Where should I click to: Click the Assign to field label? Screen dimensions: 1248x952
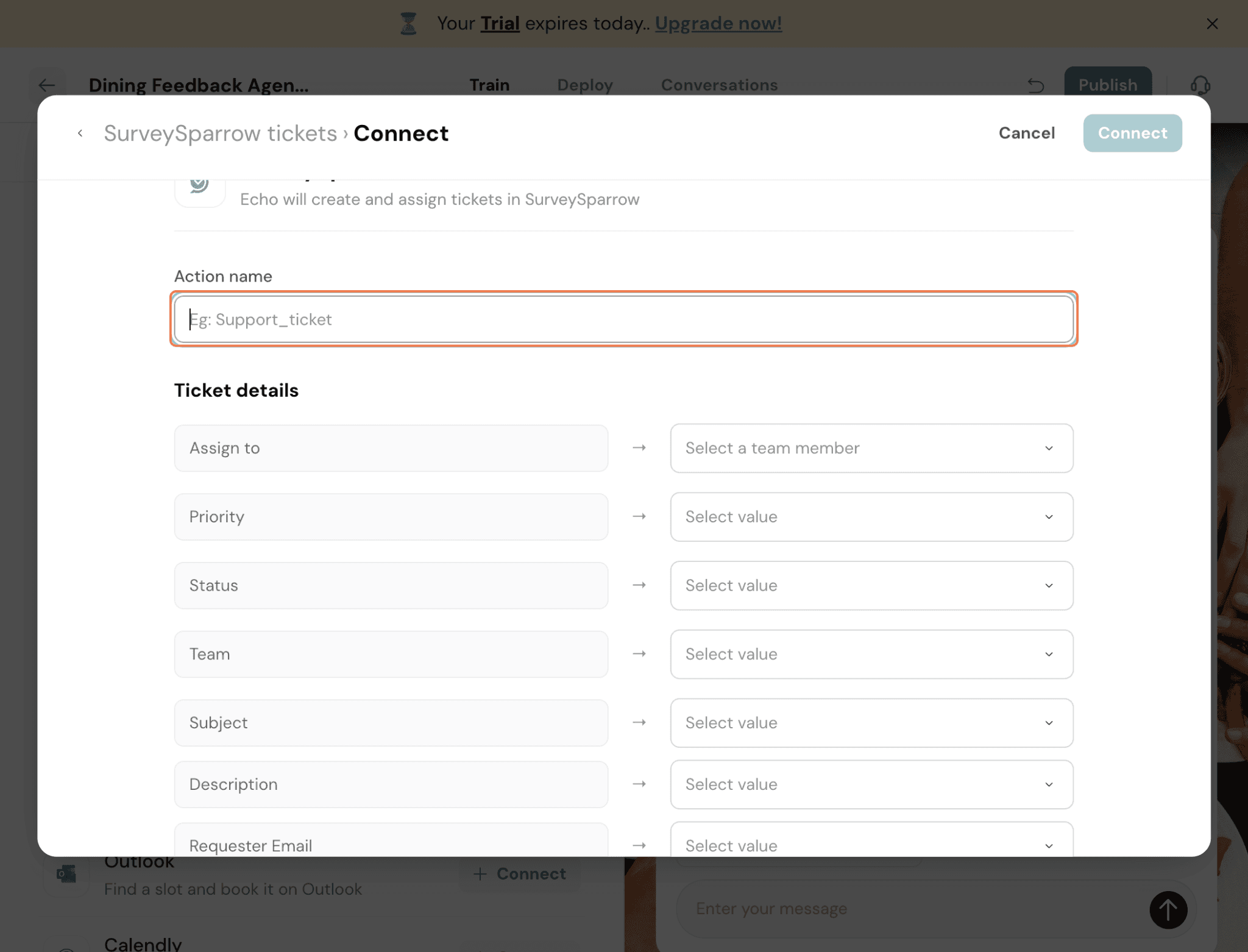(391, 448)
